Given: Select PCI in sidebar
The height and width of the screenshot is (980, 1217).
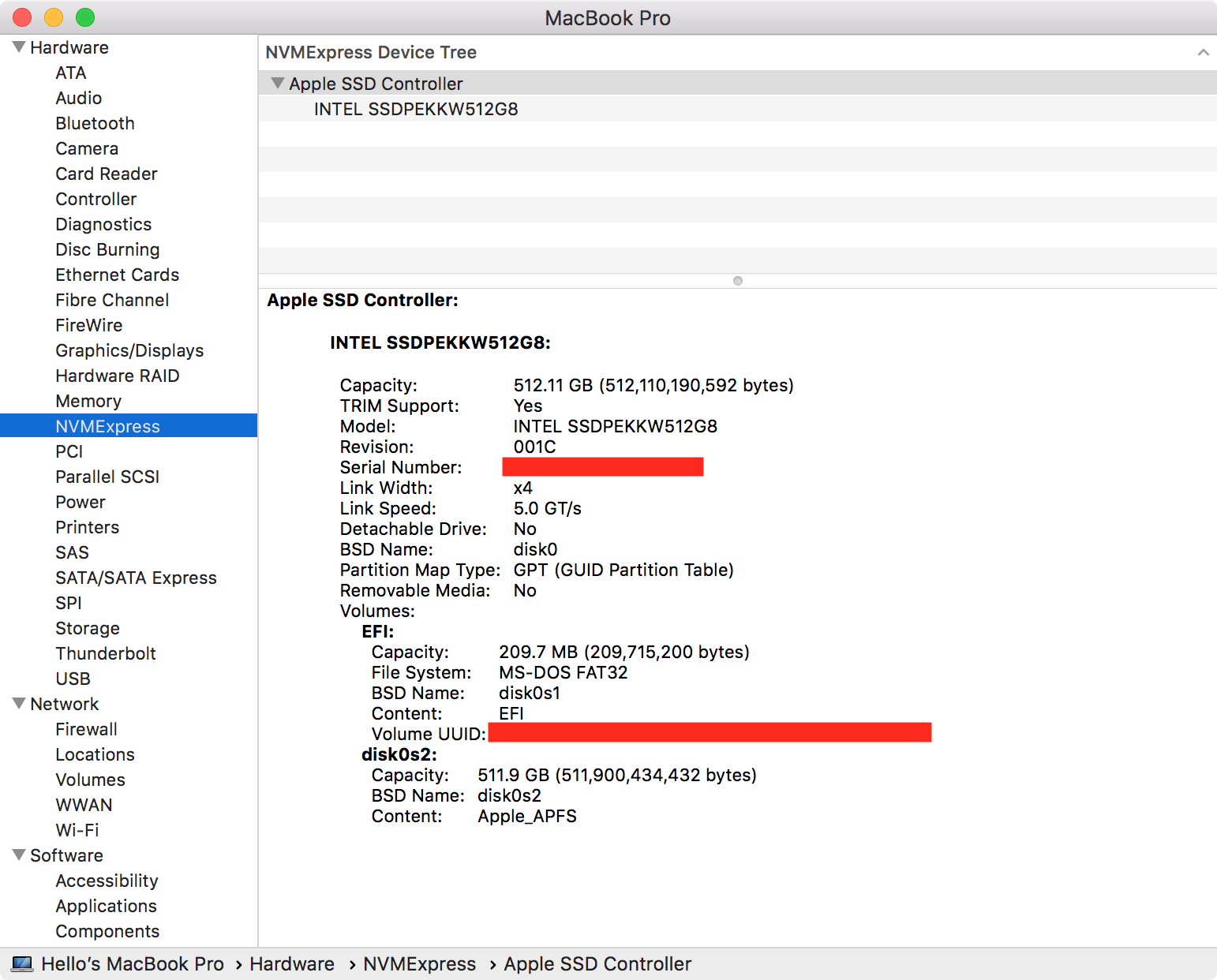Looking at the screenshot, I should 69,451.
